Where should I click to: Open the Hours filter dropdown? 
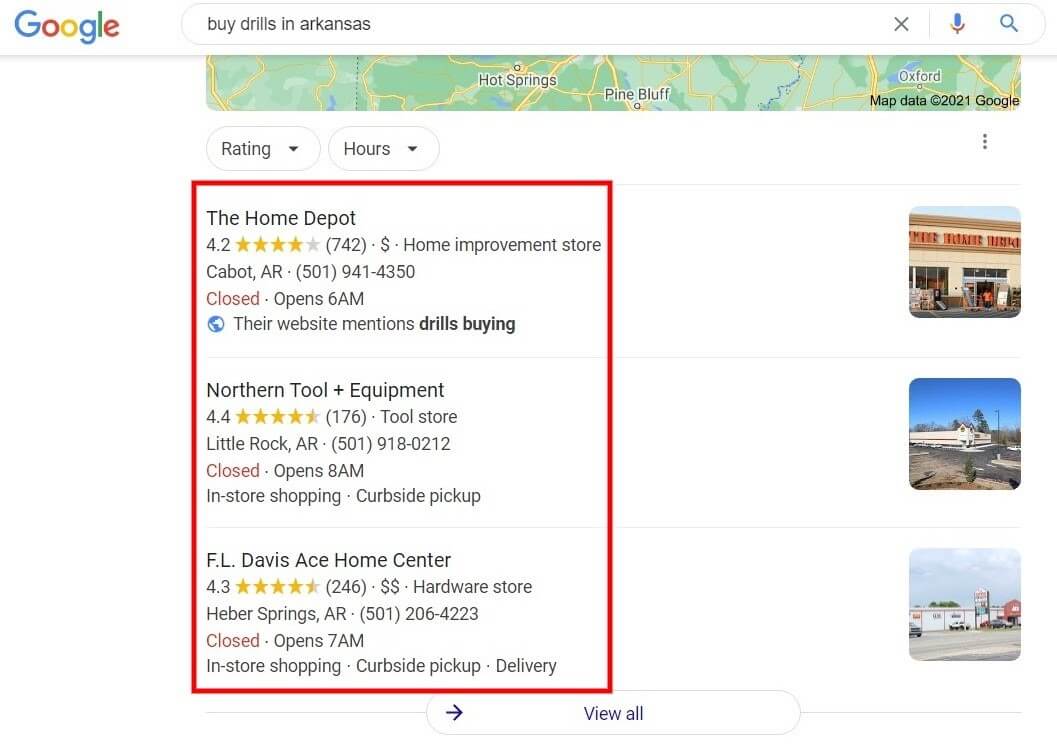click(384, 148)
